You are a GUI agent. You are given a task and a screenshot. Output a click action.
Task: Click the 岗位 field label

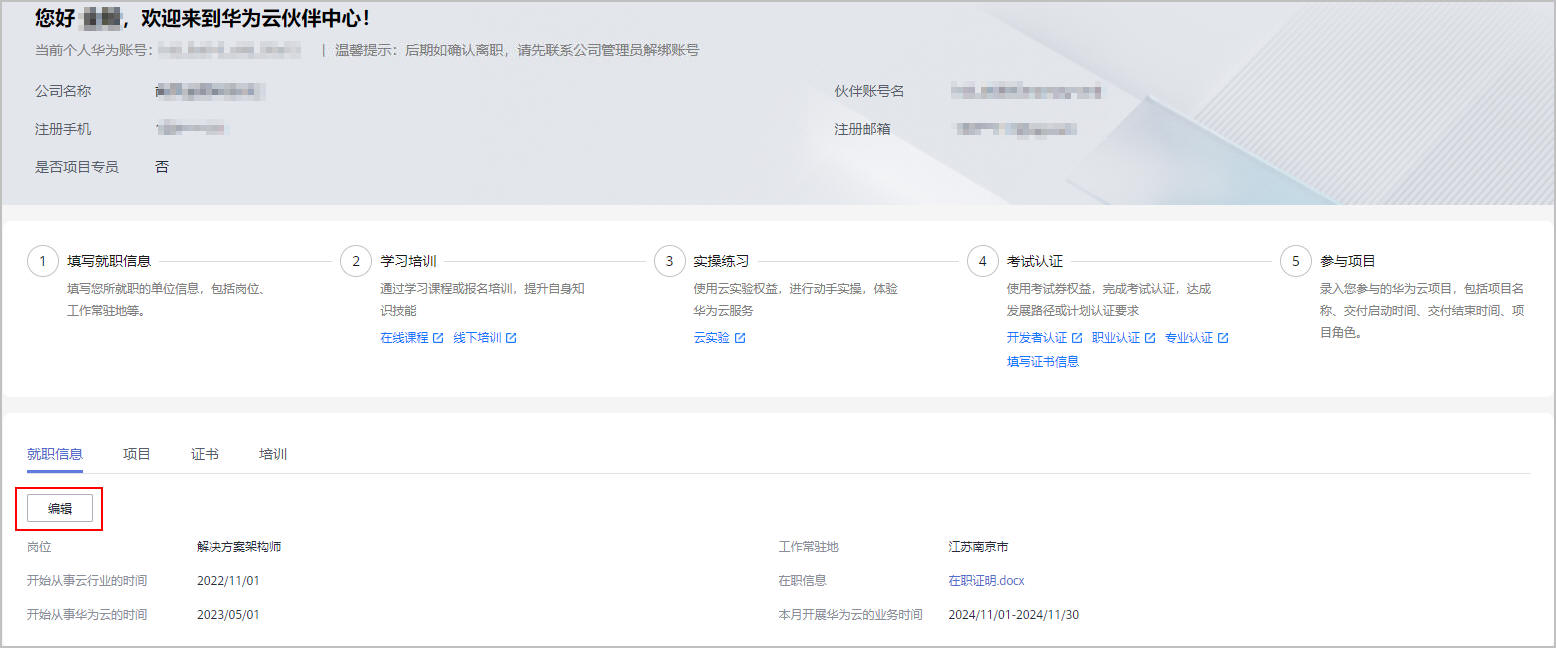(39, 547)
